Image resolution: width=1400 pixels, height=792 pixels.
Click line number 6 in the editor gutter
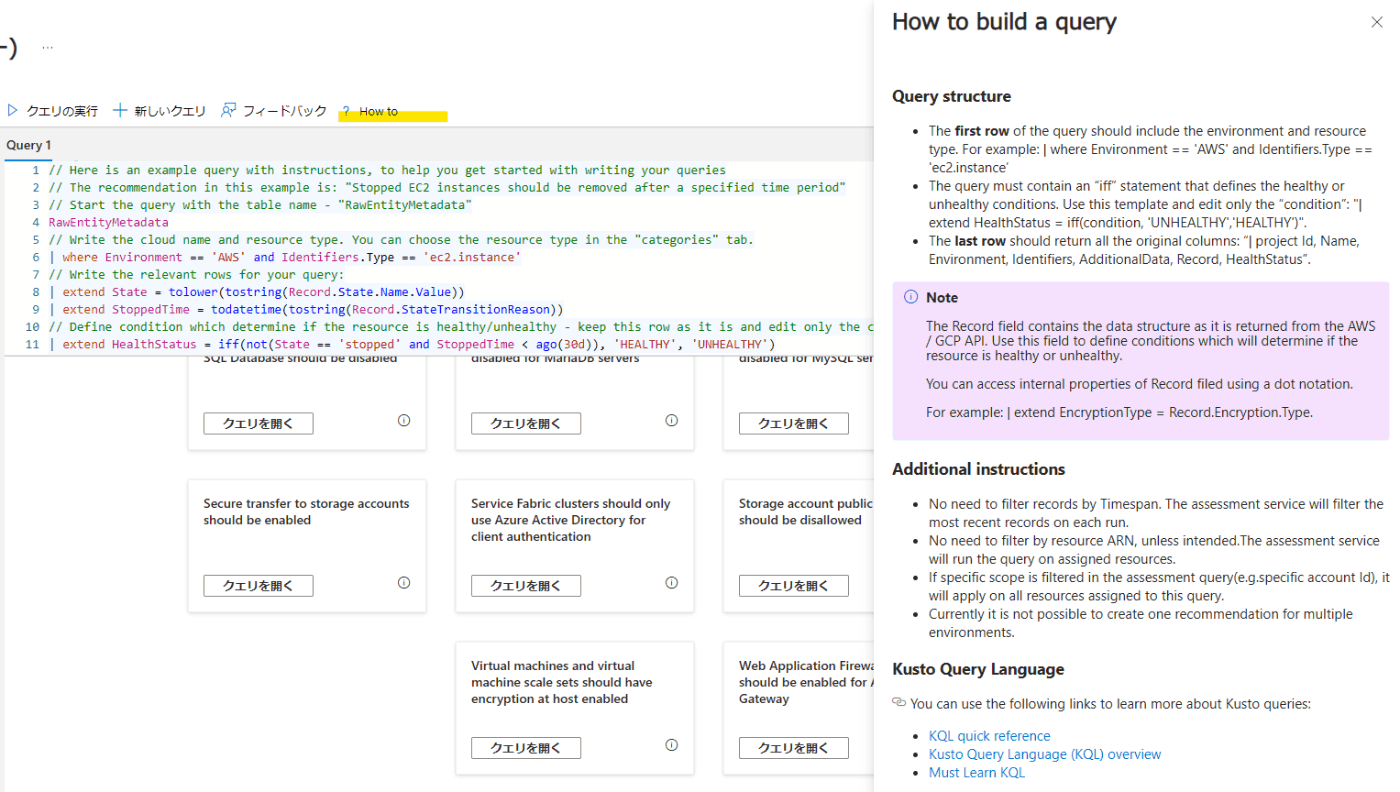pyautogui.click(x=35, y=257)
